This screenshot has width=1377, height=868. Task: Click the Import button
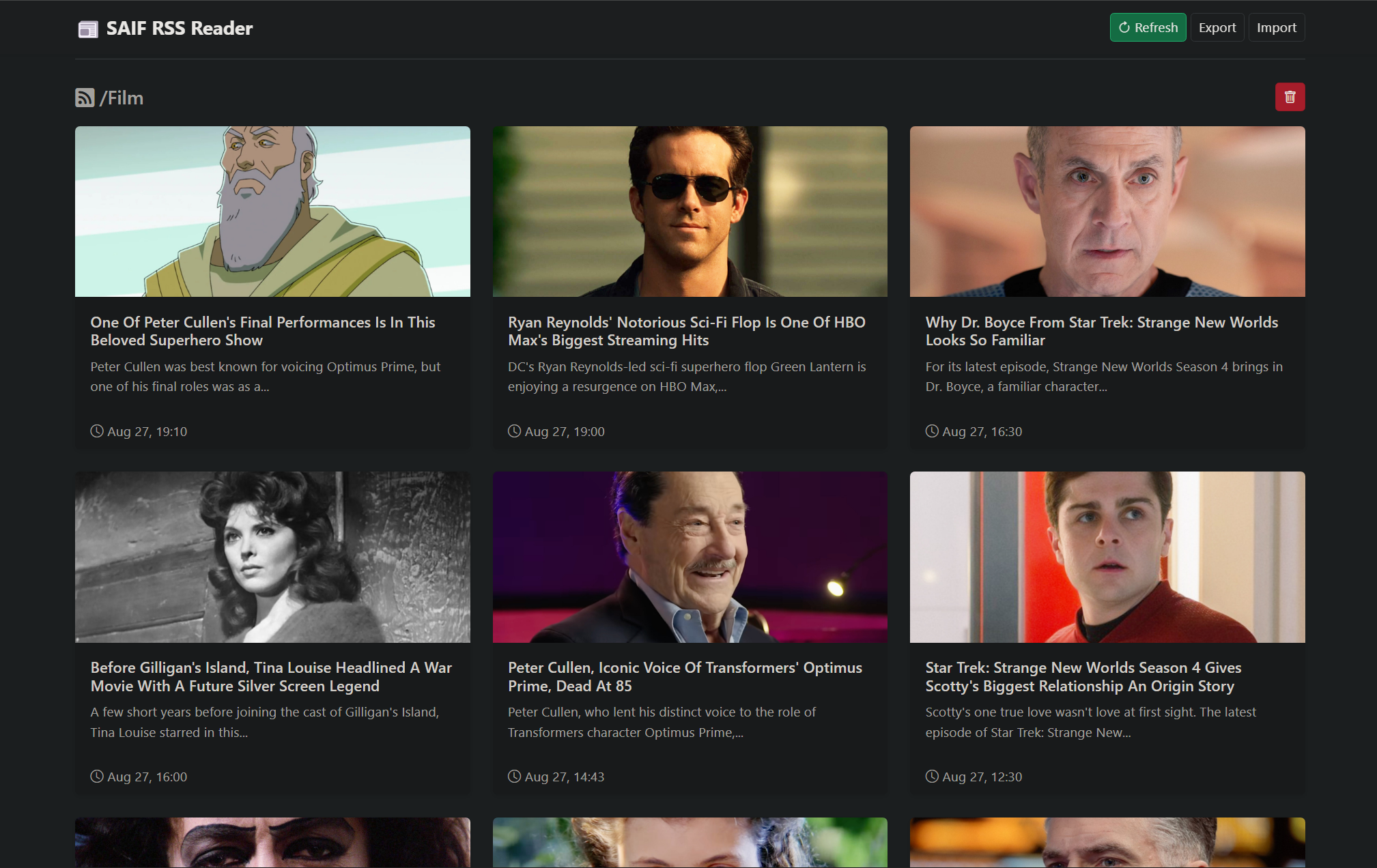coord(1276,27)
